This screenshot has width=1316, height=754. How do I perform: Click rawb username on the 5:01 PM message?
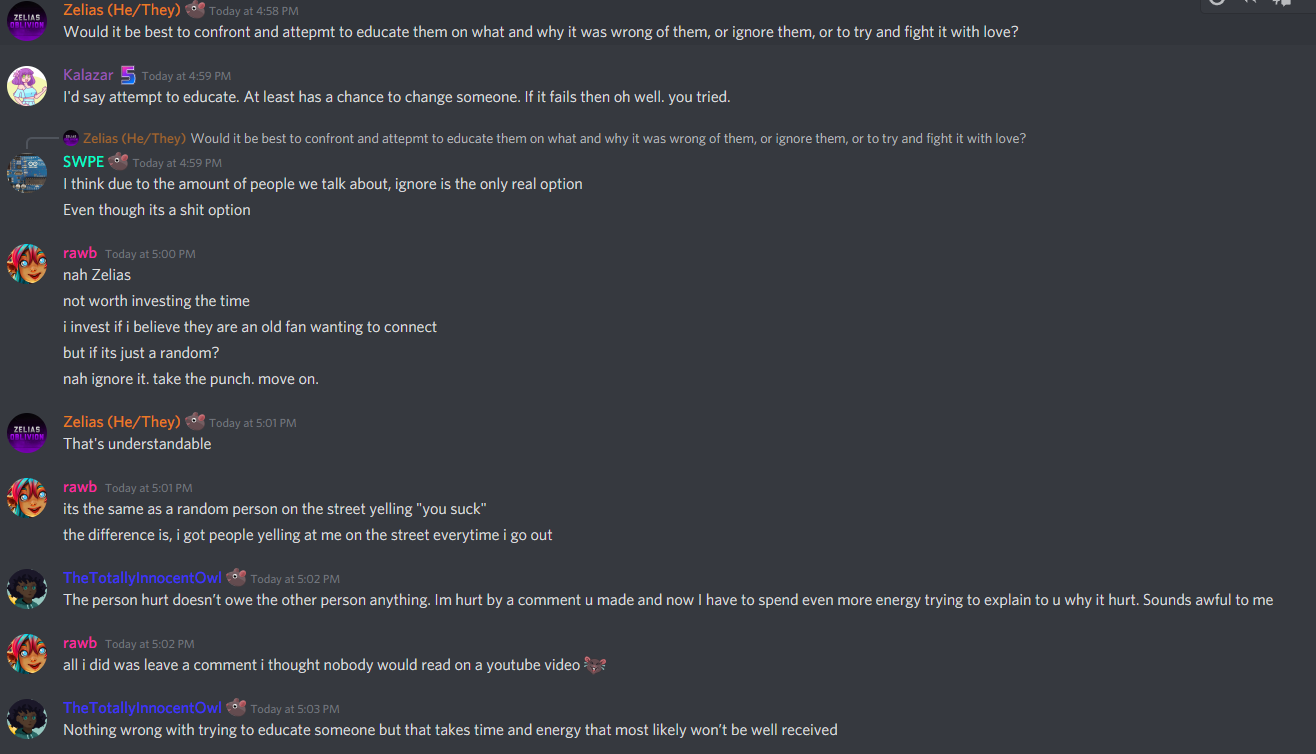[x=80, y=487]
